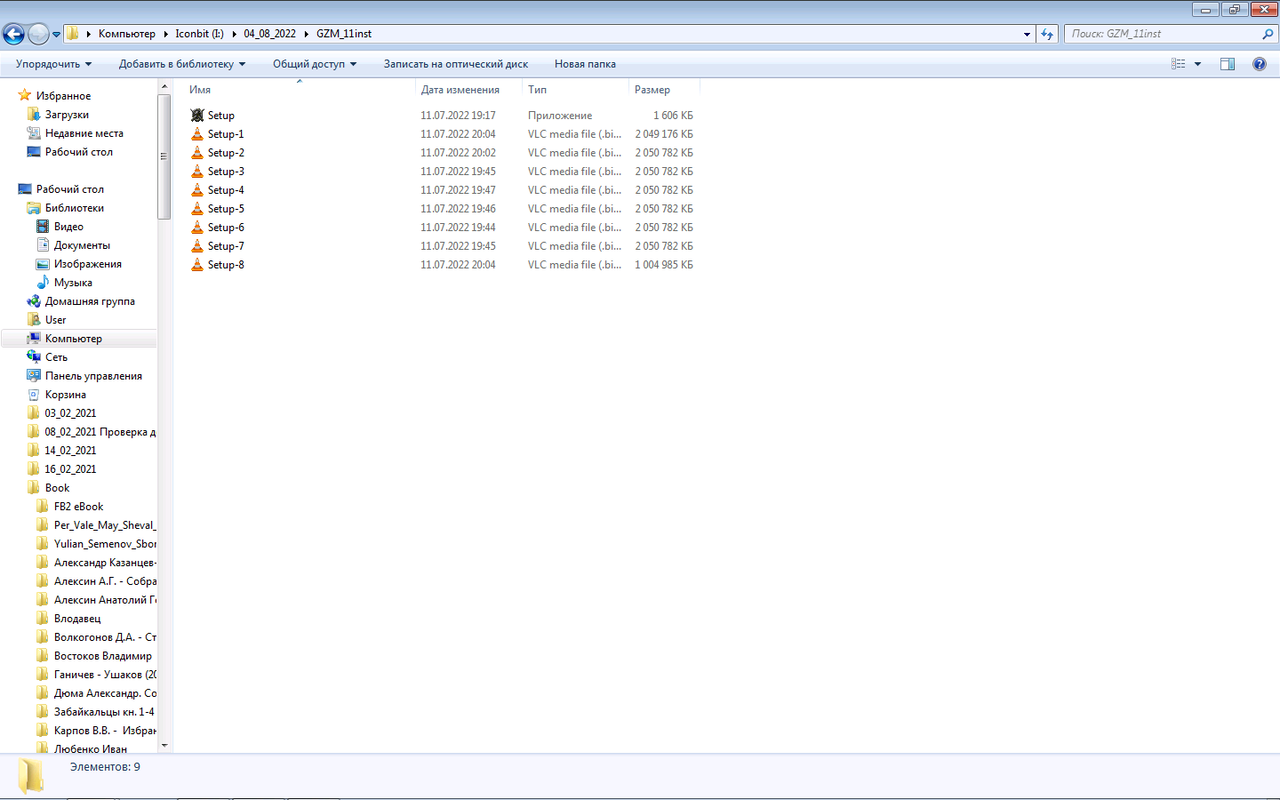
Task: Select the 03_02_2021 folder
Action: pyautogui.click(x=70, y=413)
